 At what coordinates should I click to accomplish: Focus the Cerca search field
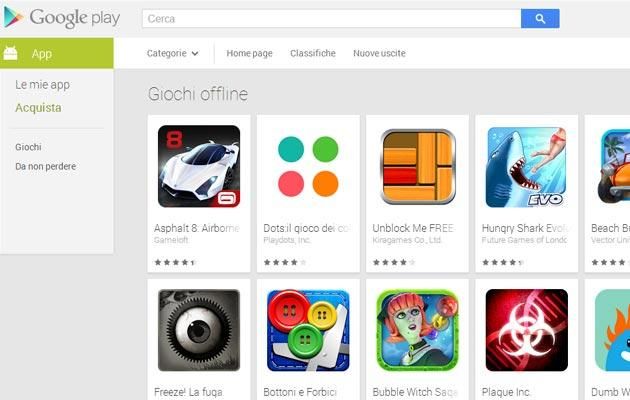[331, 18]
